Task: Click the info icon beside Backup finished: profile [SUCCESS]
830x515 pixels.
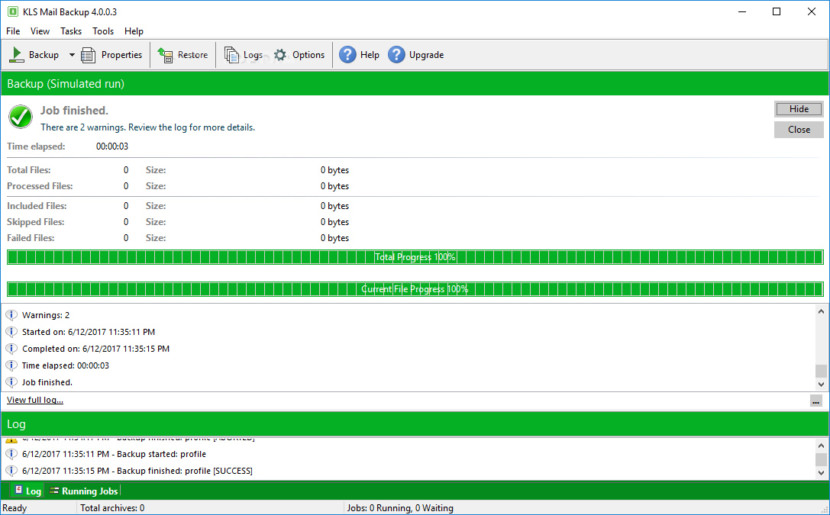Action: click(x=11, y=471)
